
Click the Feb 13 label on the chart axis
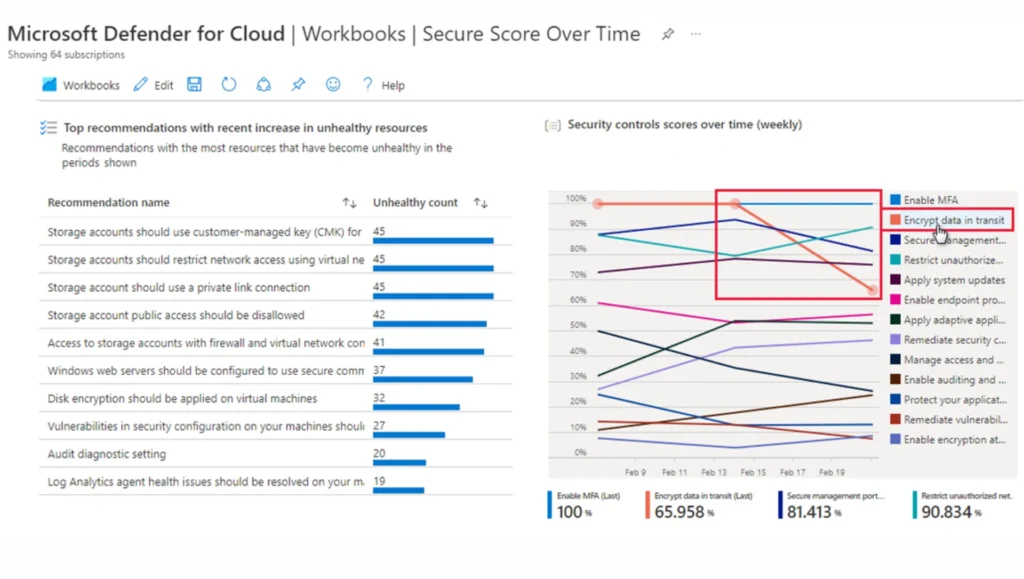point(714,472)
